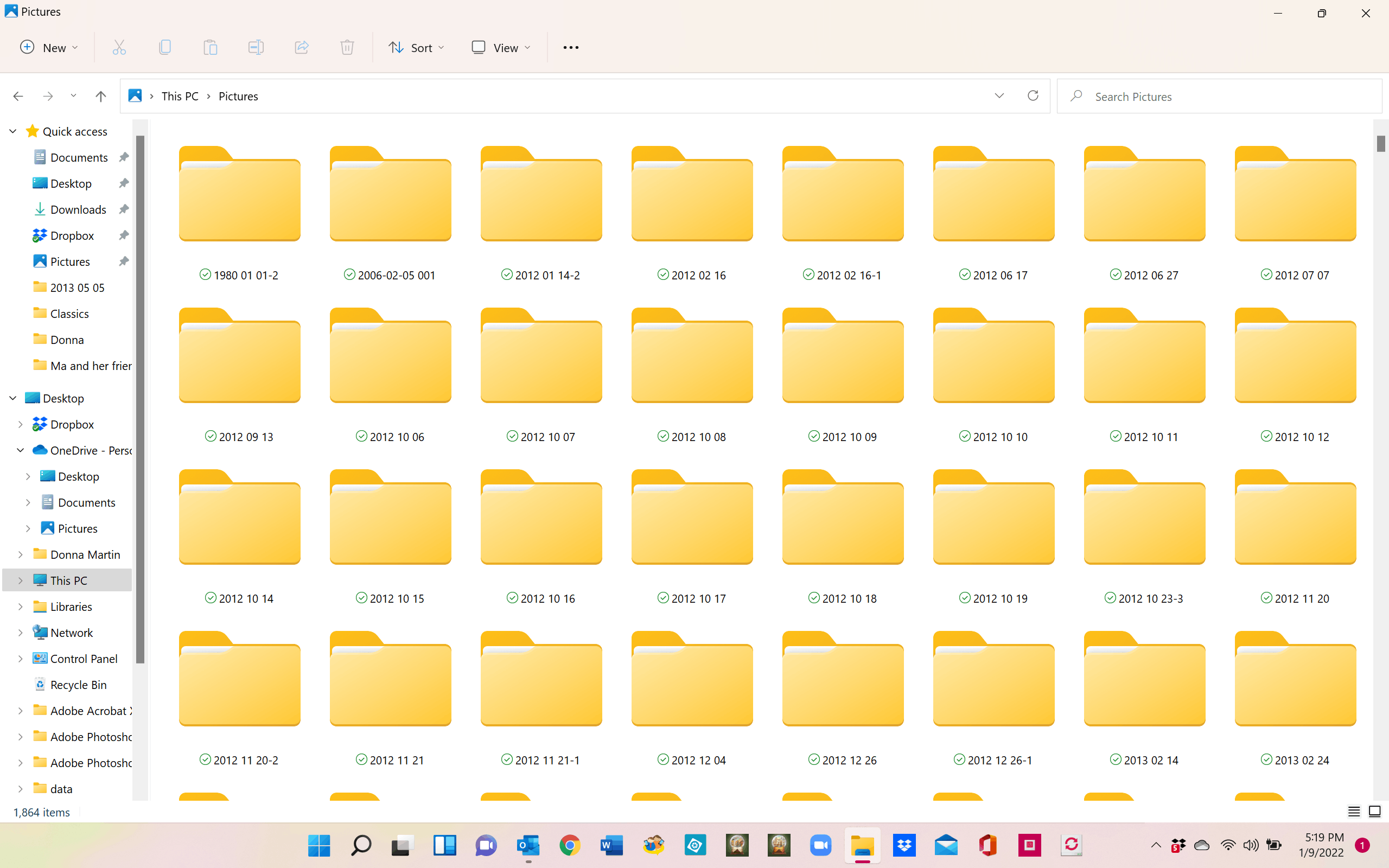Click the Copy icon in toolbar

tap(165, 47)
